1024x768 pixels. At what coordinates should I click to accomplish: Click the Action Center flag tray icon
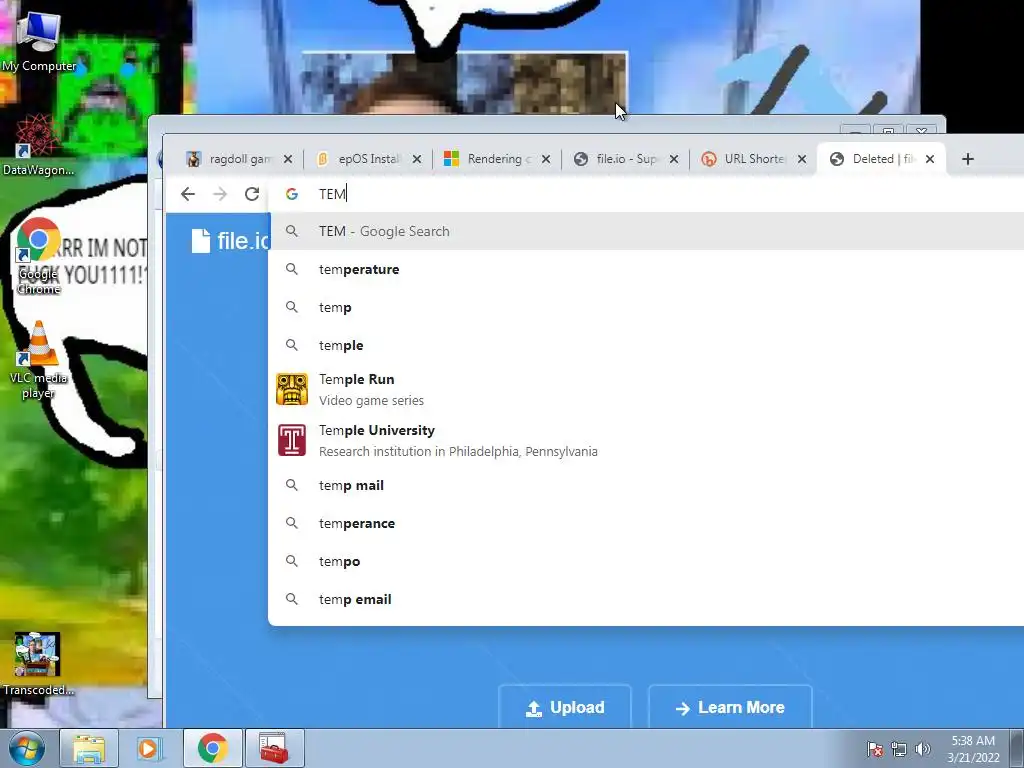tap(874, 749)
